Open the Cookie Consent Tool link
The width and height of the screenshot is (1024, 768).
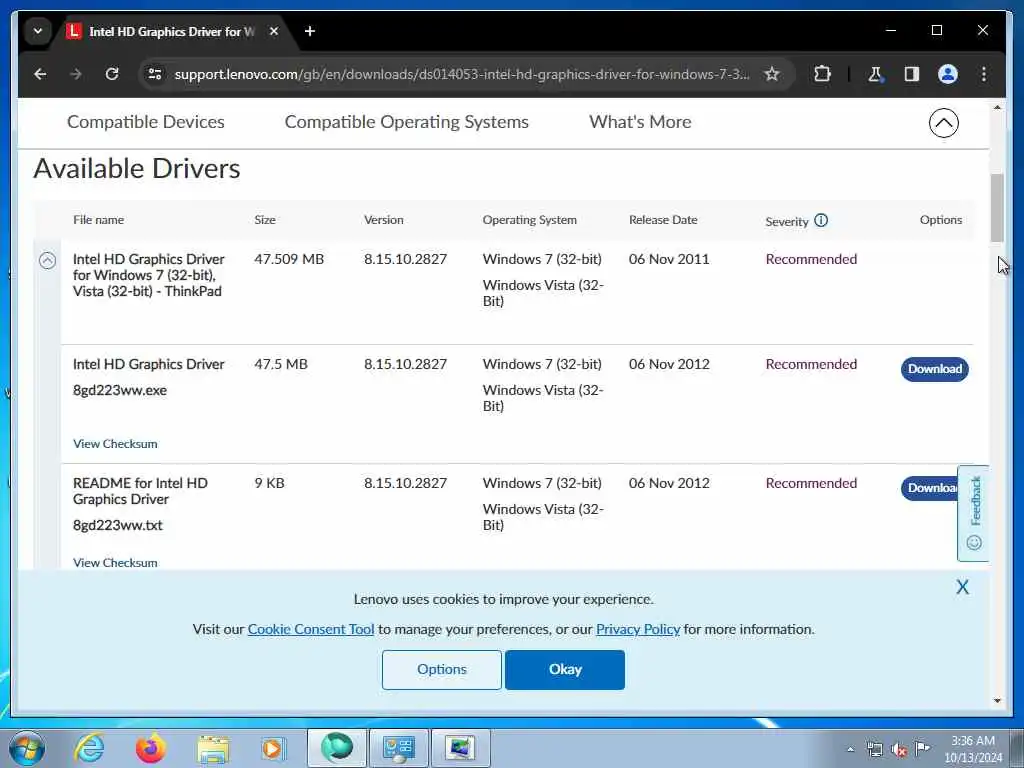[x=311, y=629]
